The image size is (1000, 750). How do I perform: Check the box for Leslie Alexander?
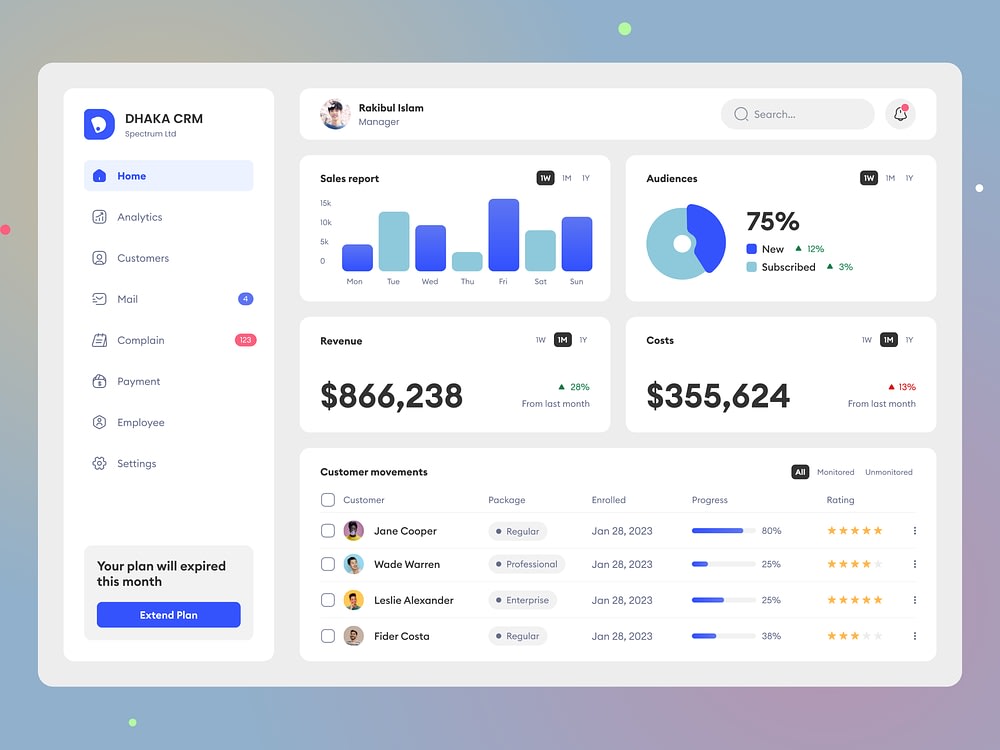click(x=328, y=599)
